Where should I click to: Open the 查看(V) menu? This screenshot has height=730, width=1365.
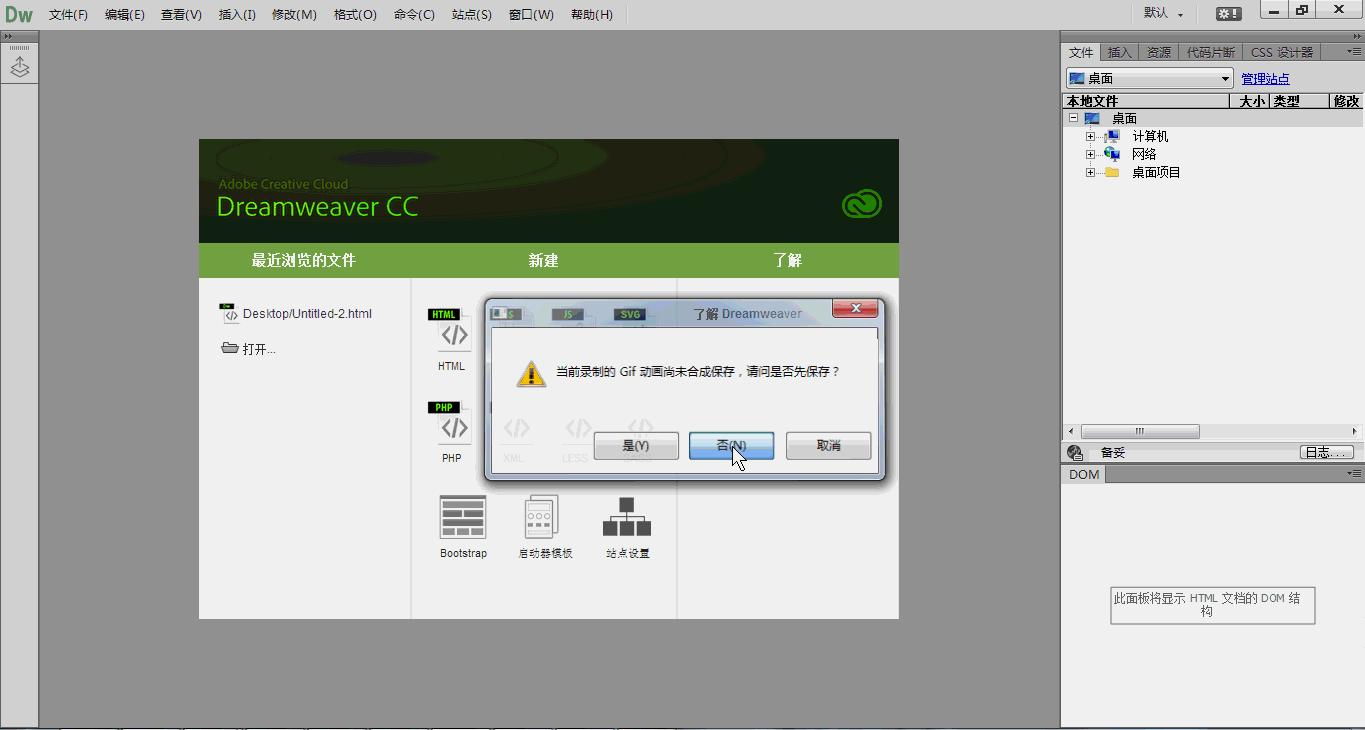point(181,15)
